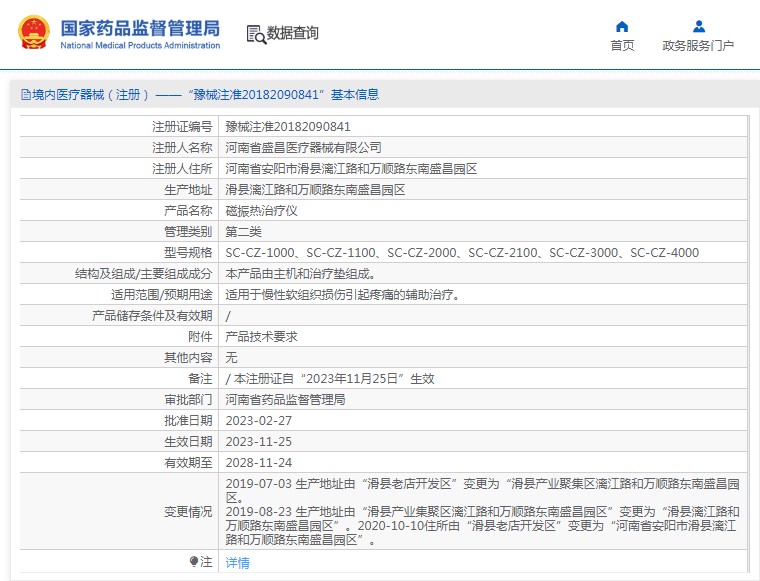
Task: Click the 审批部门 row label
Action: 188,400
